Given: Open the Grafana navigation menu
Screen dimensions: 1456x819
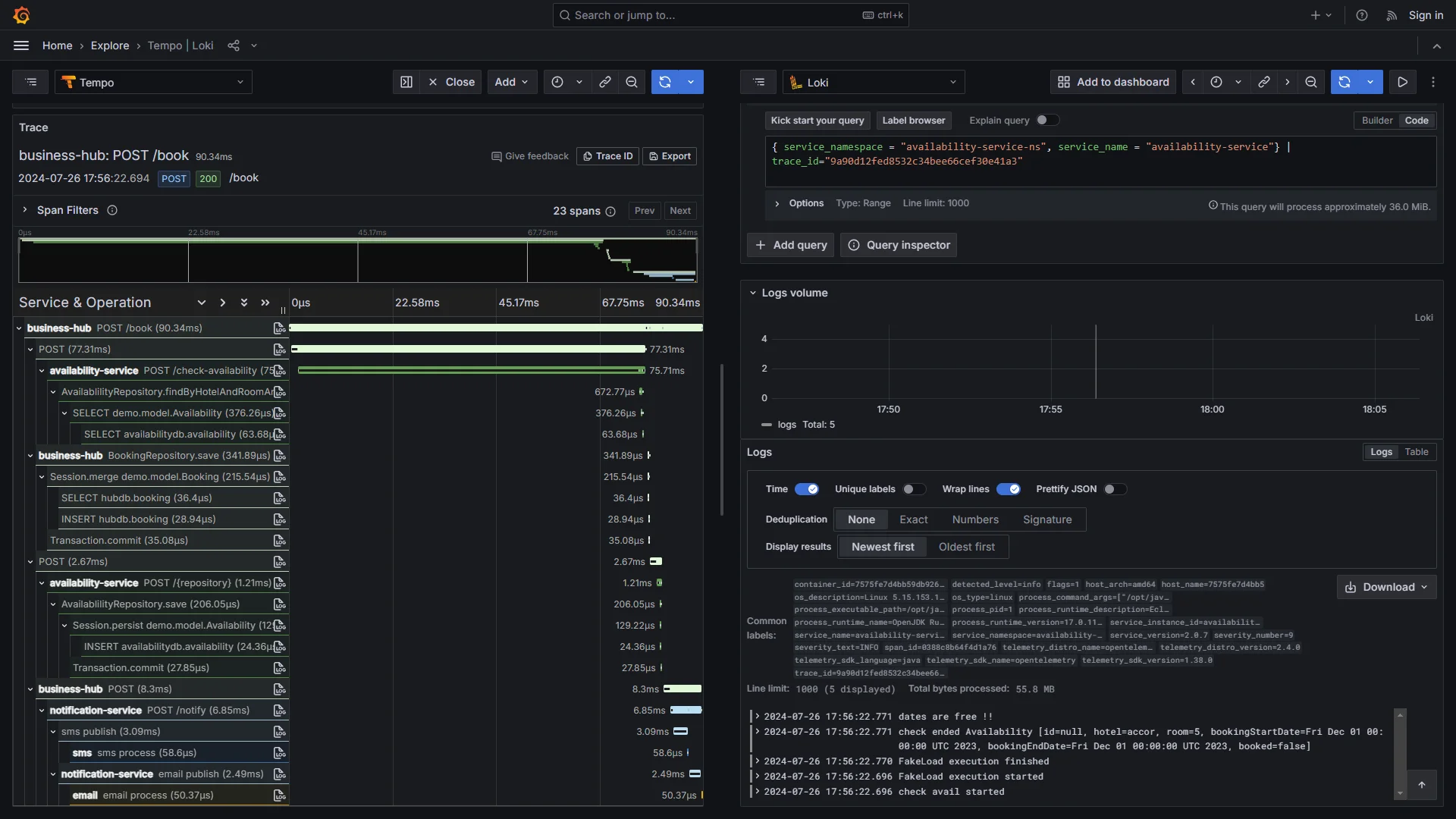Looking at the screenshot, I should [x=20, y=45].
